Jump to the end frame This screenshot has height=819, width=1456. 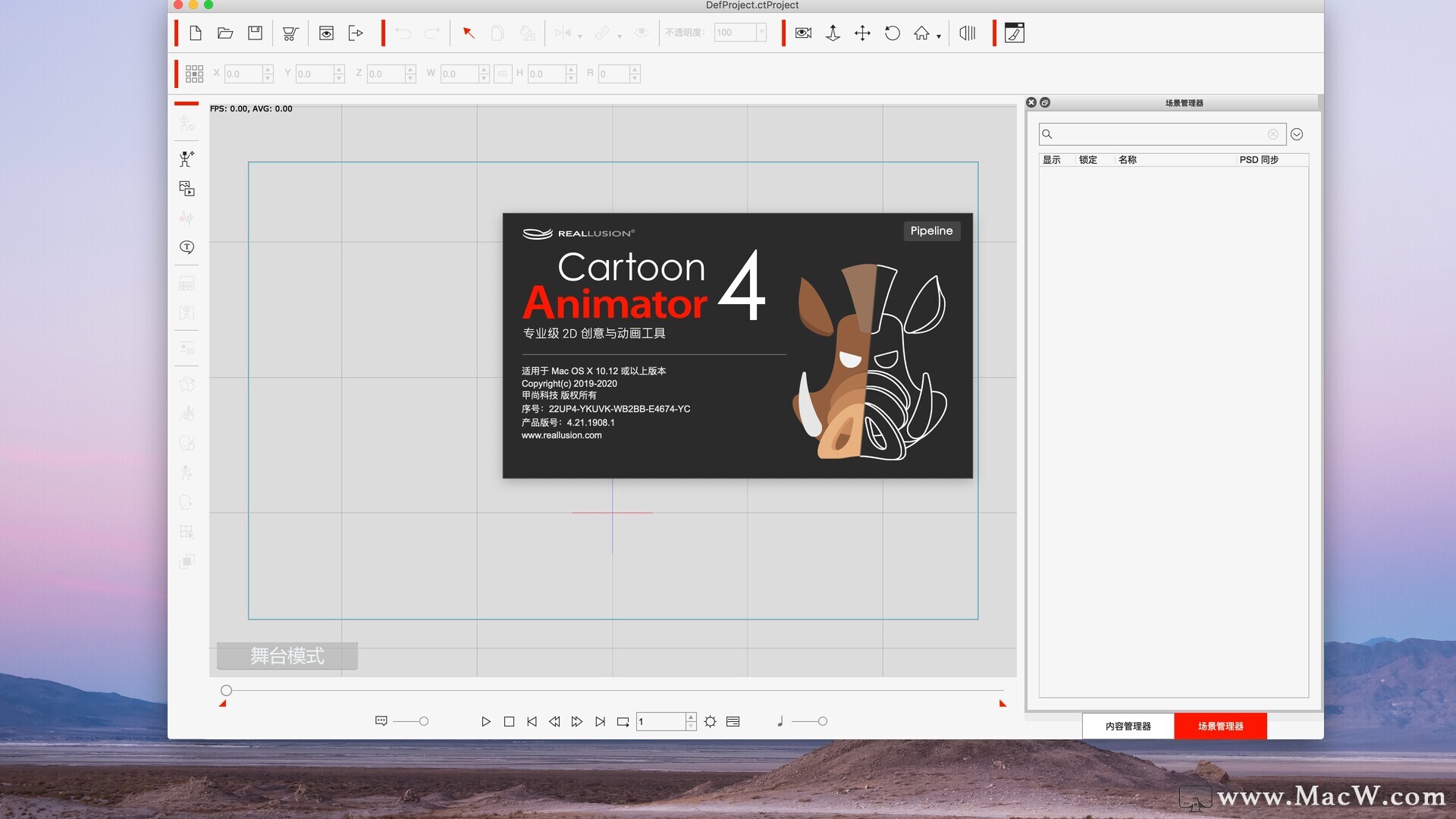(600, 722)
